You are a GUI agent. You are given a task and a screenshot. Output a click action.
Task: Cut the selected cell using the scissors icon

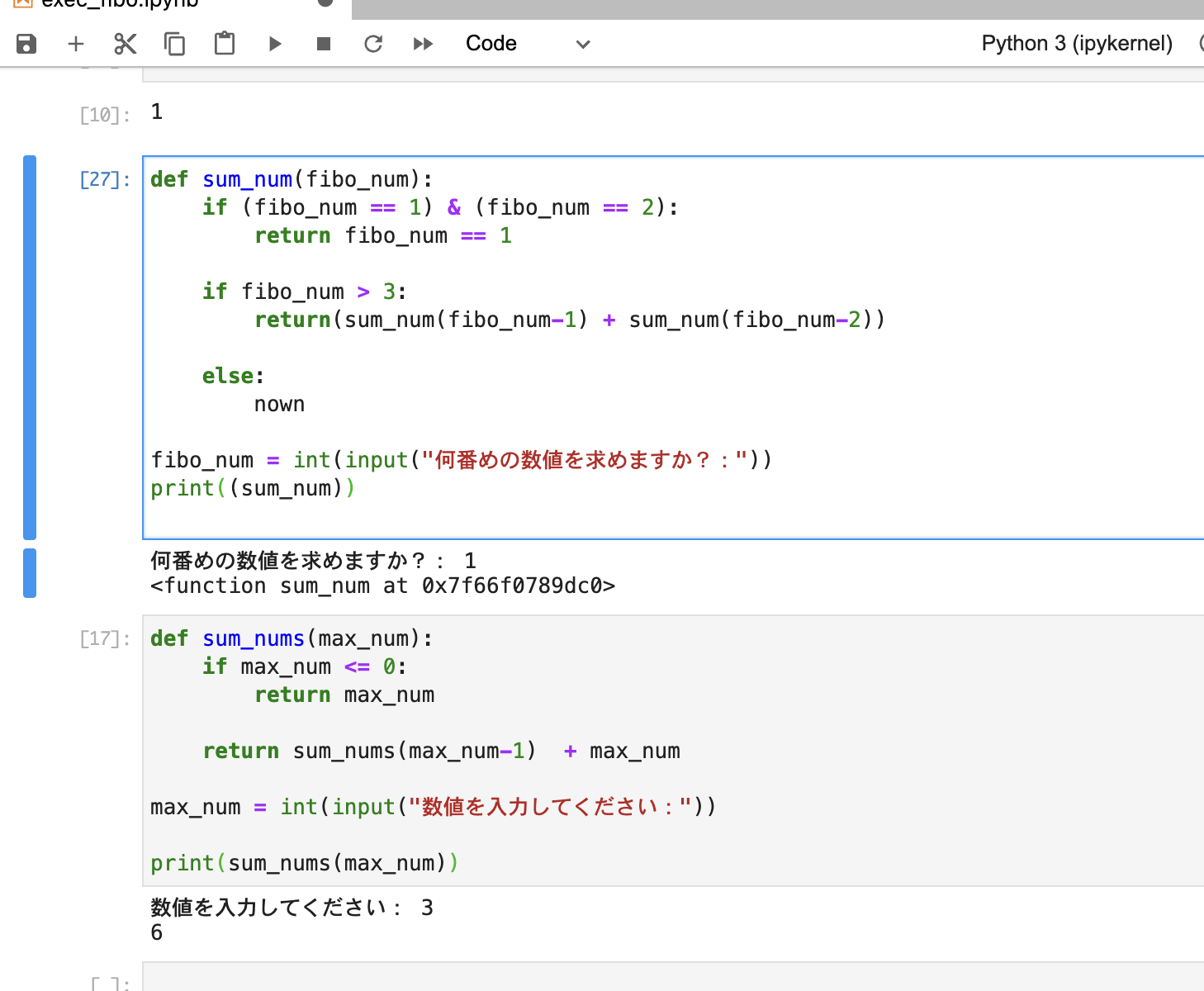click(126, 44)
